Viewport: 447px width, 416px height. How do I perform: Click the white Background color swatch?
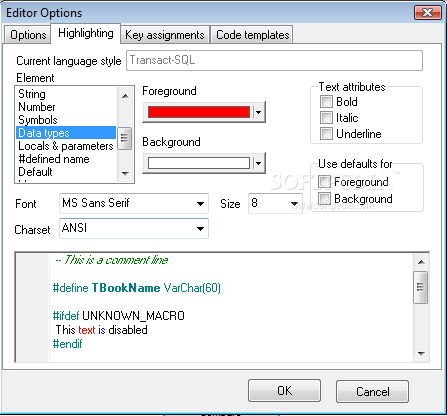coord(199,163)
